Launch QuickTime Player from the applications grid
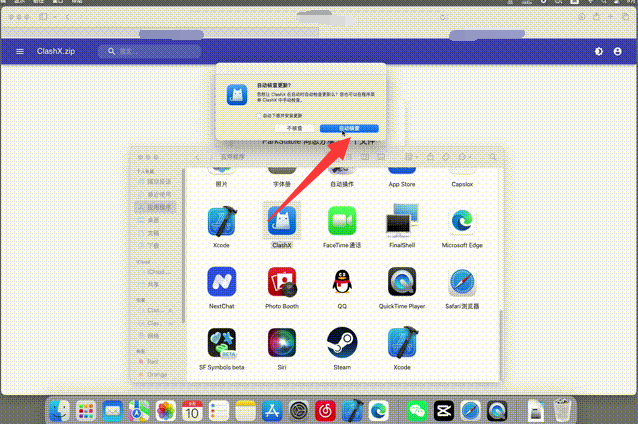The height and width of the screenshot is (424, 638). [x=402, y=281]
